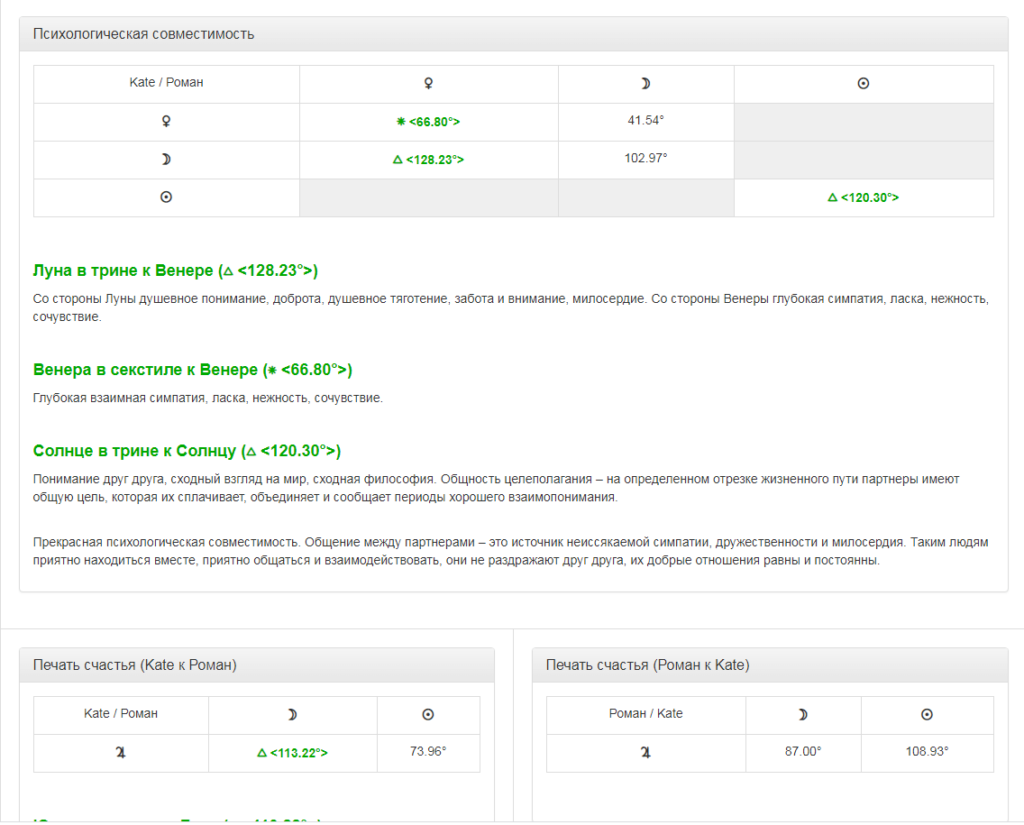This screenshot has width=1024, height=825.
Task: Select the Sun symbol row header in top table
Action: [166, 197]
